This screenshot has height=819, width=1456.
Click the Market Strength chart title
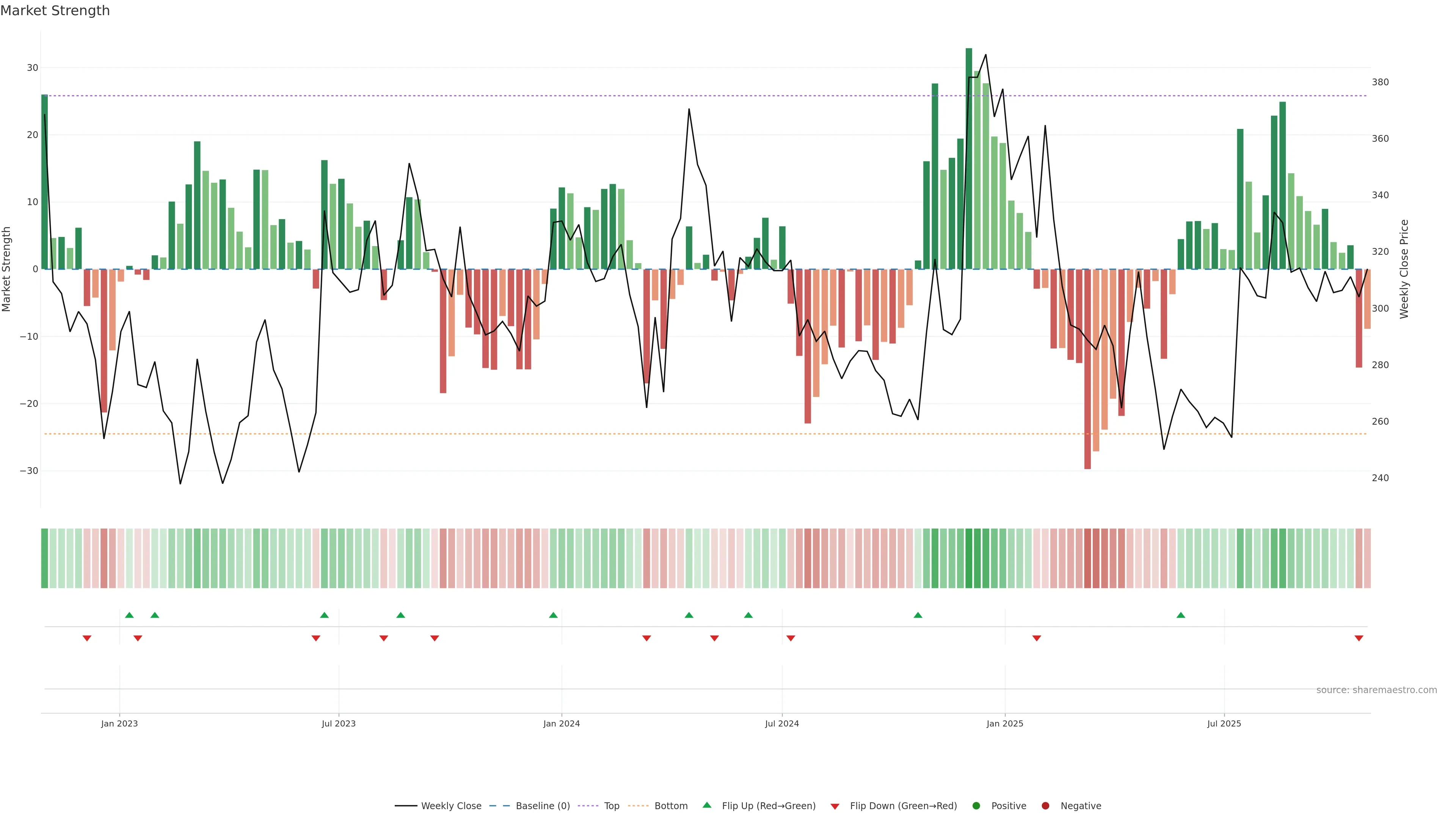click(55, 11)
